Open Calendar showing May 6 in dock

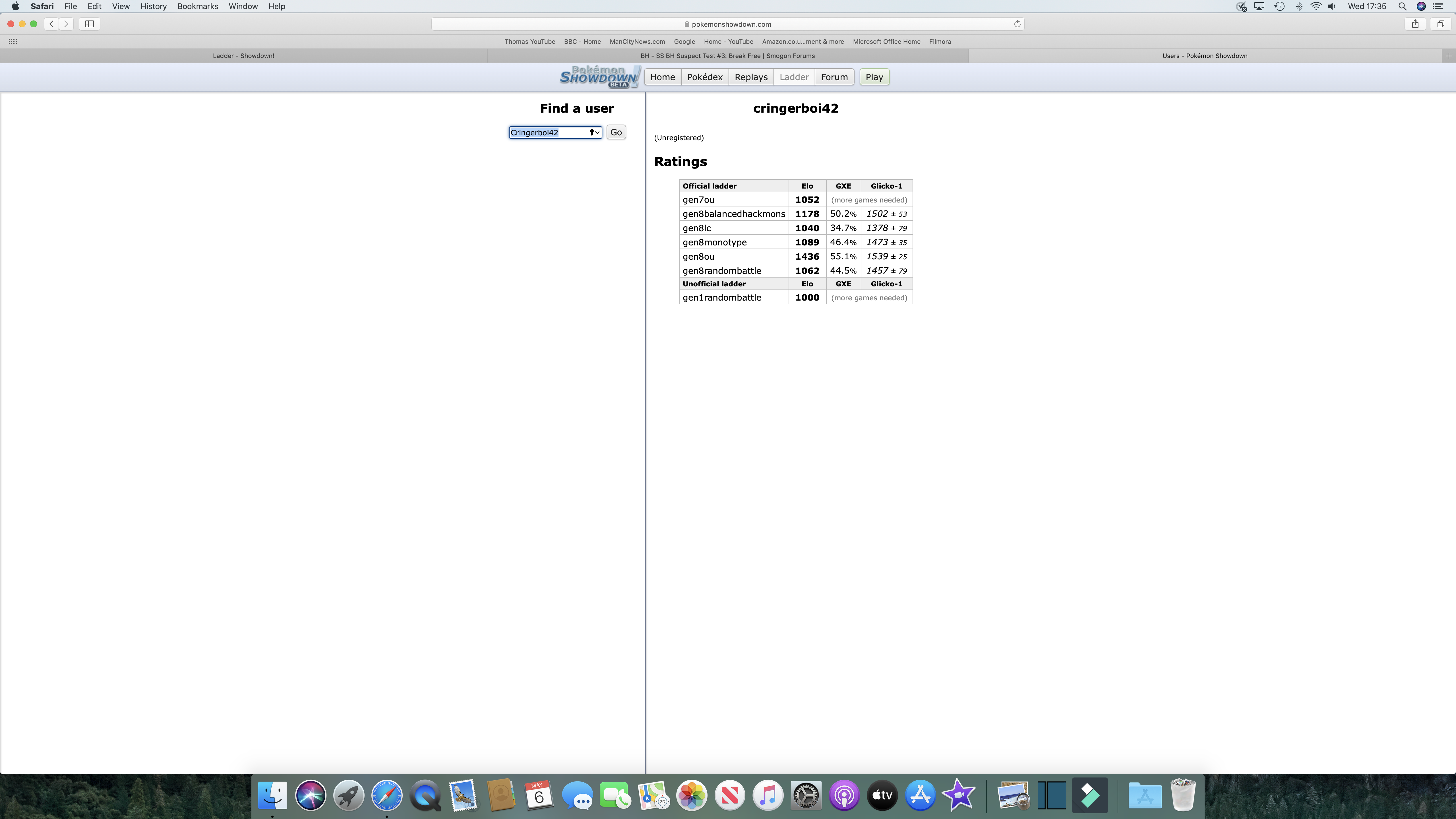click(x=539, y=795)
